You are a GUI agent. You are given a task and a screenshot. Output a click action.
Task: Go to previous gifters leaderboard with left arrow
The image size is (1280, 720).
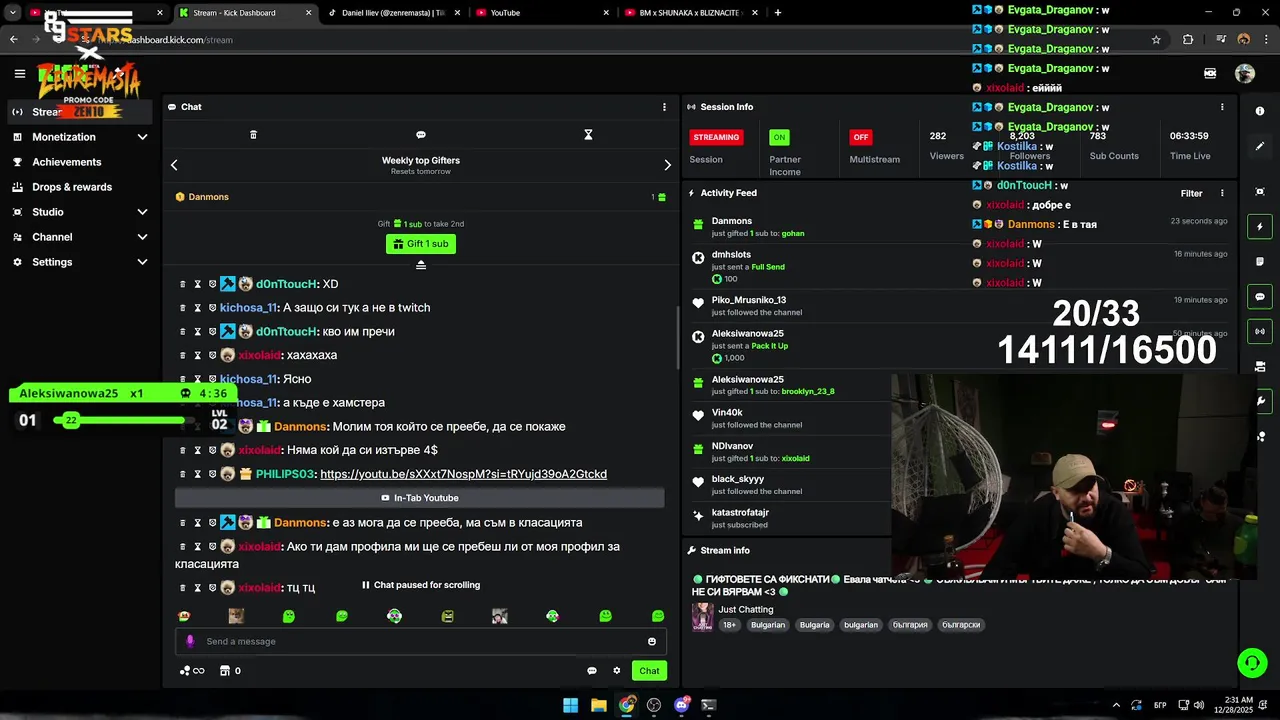tap(174, 165)
